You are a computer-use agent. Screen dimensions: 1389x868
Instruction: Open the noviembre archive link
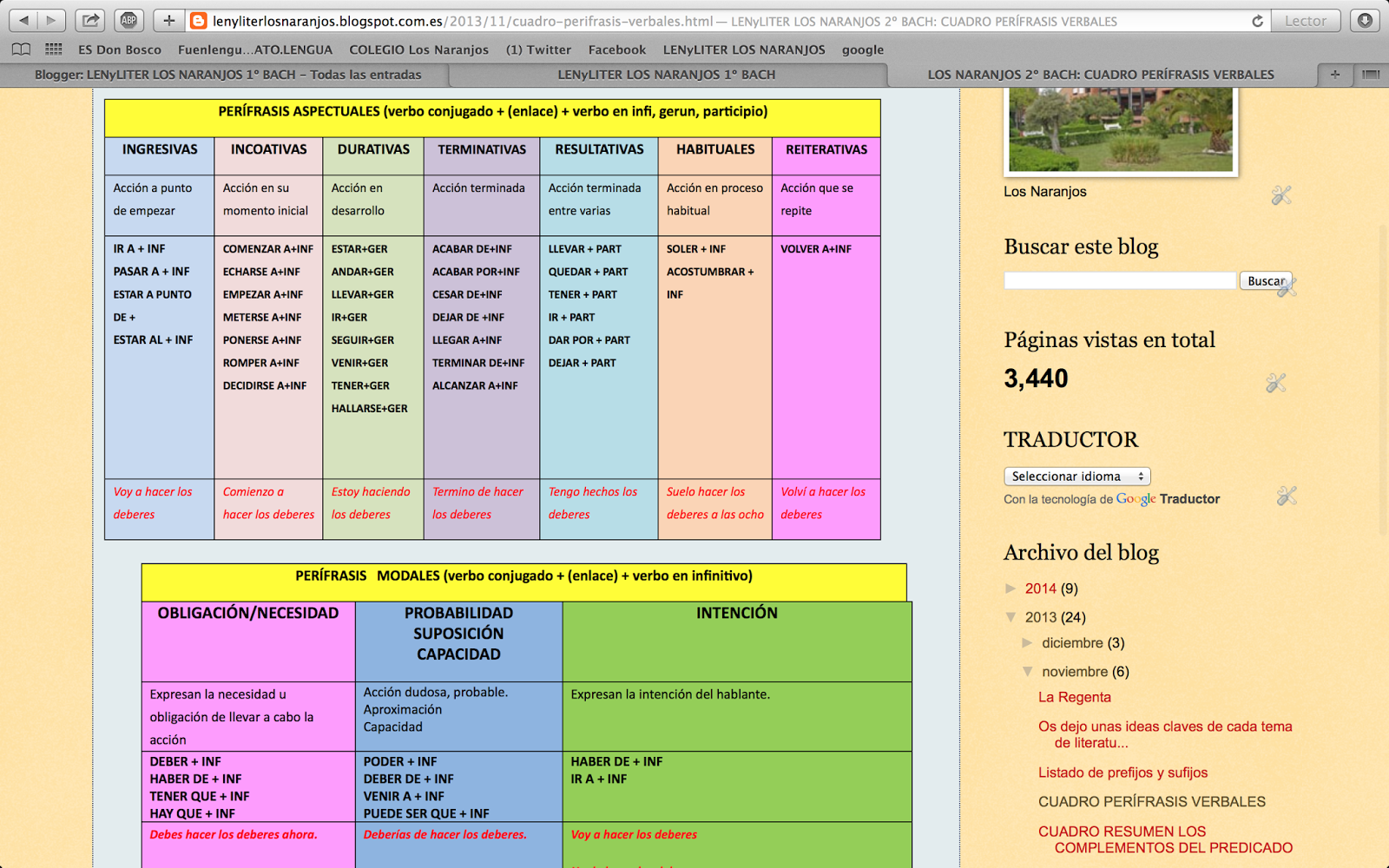tap(1075, 672)
